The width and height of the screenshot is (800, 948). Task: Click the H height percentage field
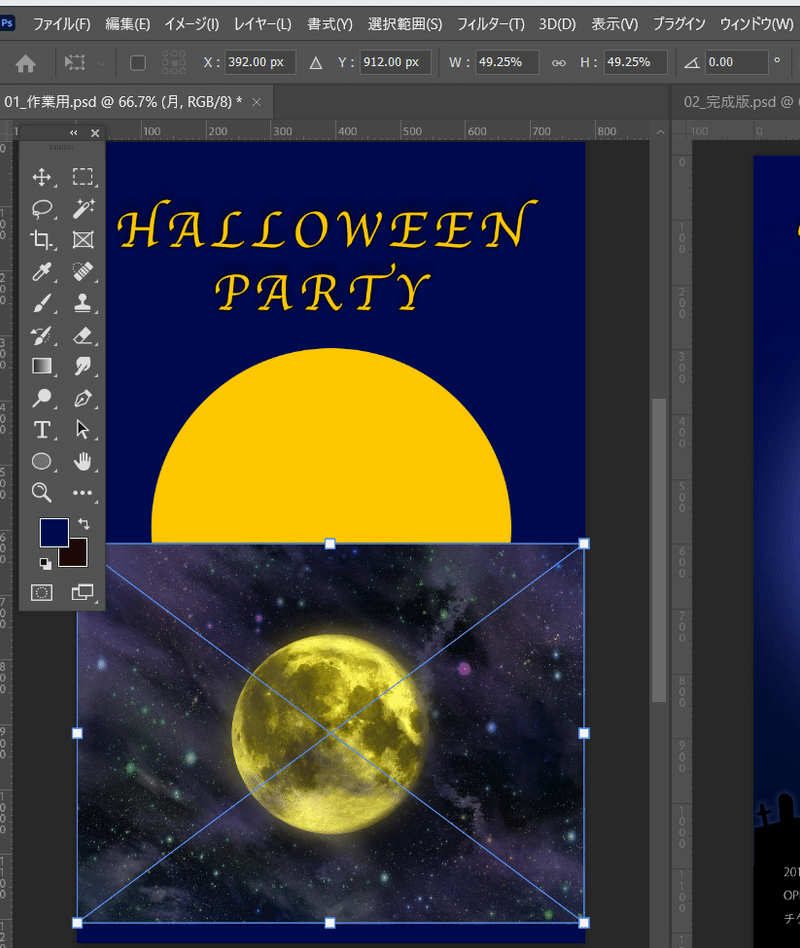(636, 62)
